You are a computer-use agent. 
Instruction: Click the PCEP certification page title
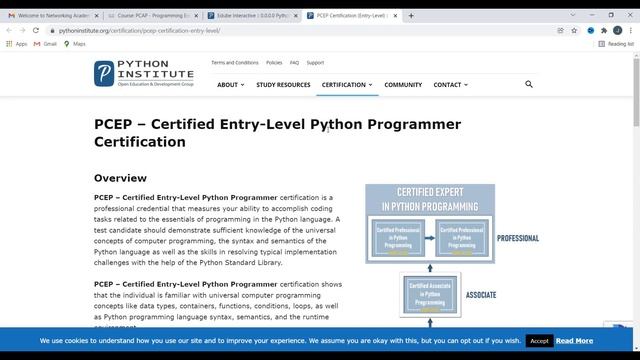278,133
